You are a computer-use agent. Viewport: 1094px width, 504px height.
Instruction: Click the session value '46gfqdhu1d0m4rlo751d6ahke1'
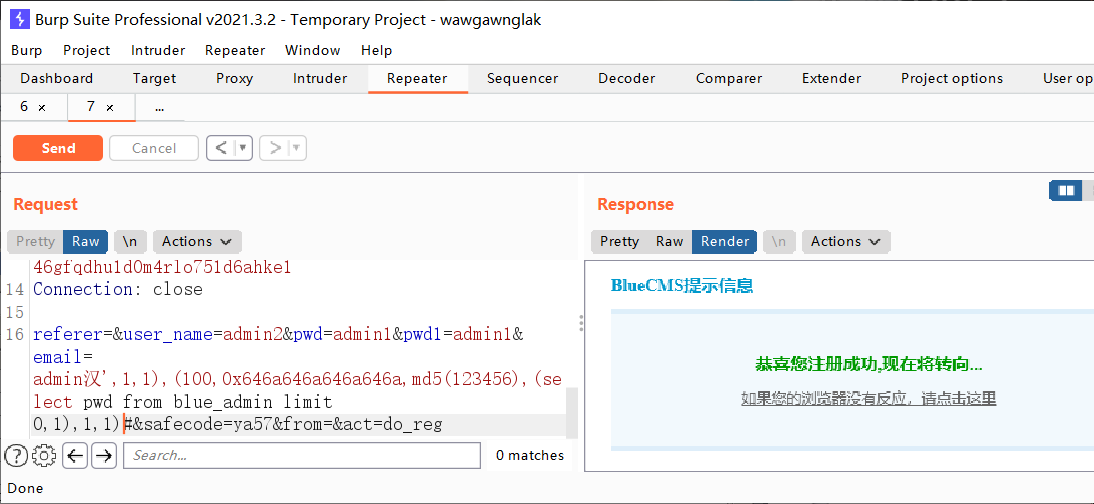(x=162, y=267)
